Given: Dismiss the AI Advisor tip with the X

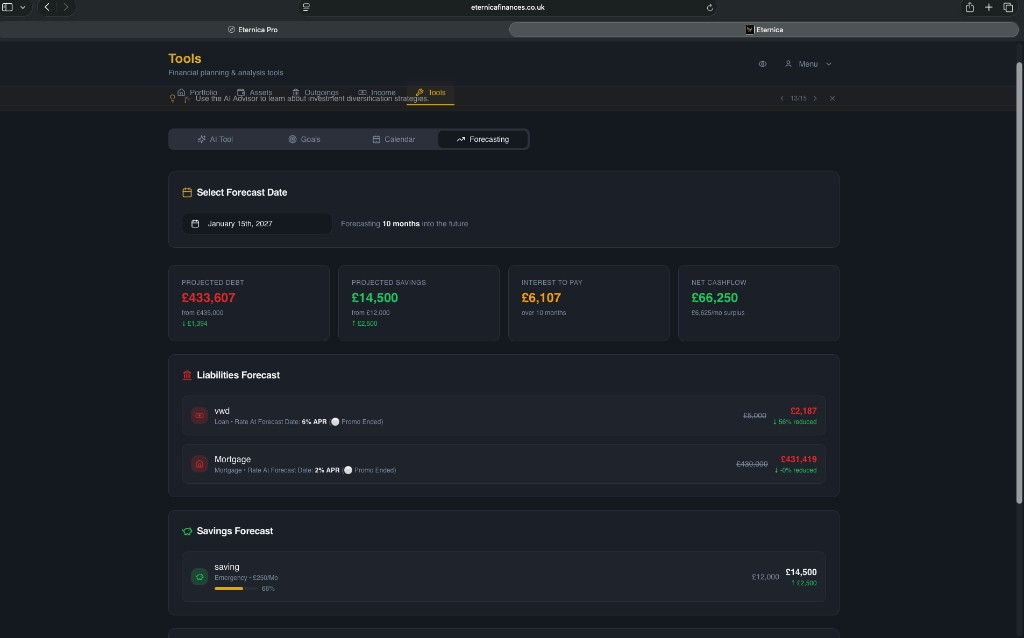Looking at the screenshot, I should point(832,97).
